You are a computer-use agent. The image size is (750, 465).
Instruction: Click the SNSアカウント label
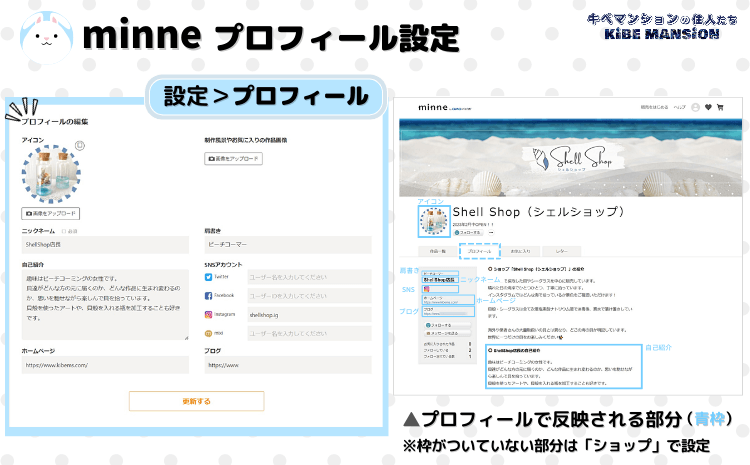[x=223, y=265]
